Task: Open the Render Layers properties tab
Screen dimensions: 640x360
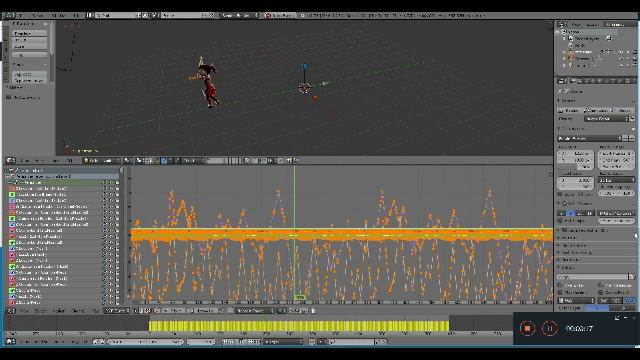Action: (x=580, y=81)
